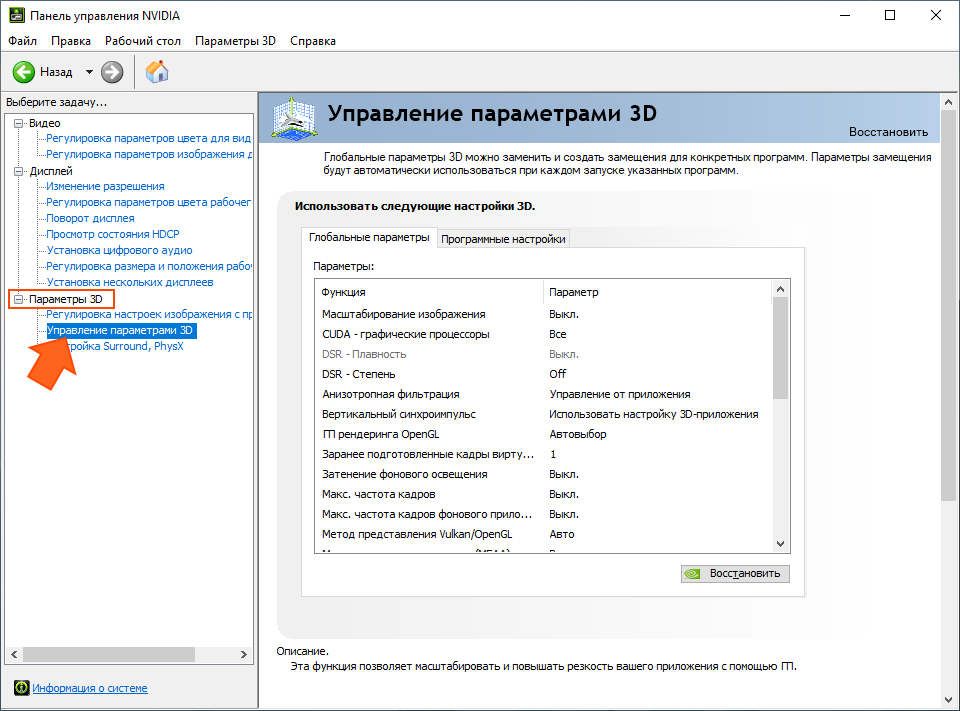This screenshot has height=711, width=960.
Task: Open the Home page icon
Action: point(157,72)
